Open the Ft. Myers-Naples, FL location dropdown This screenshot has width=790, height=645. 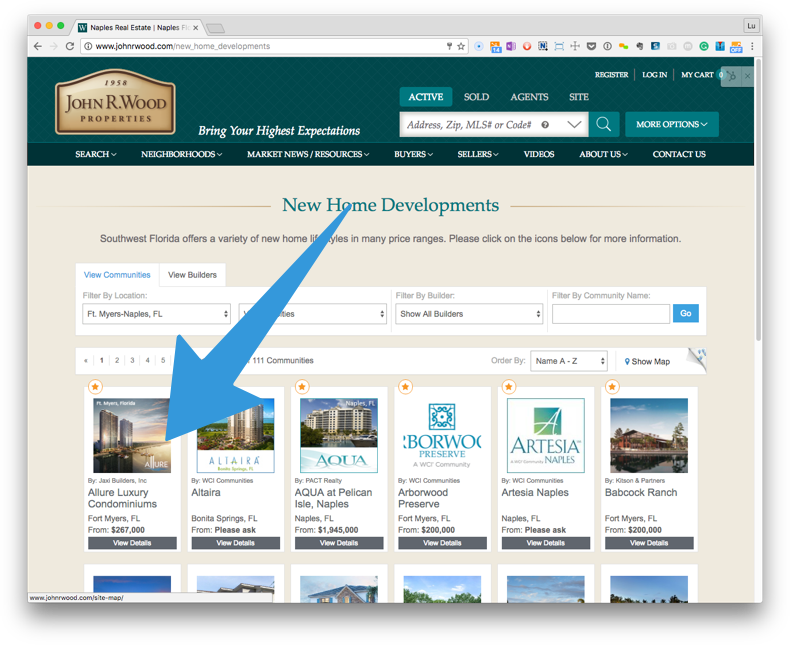157,314
